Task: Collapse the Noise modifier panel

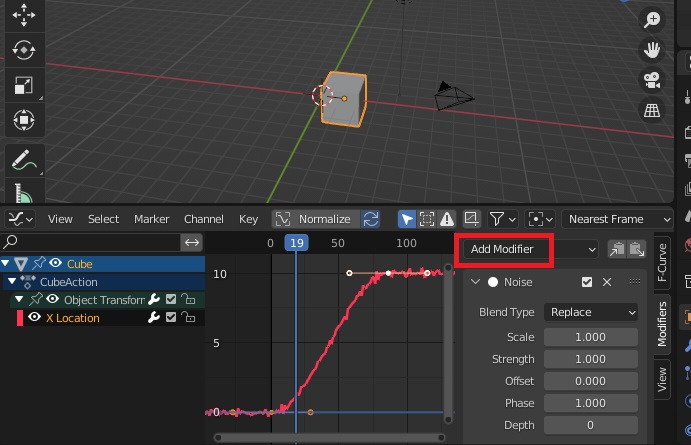Action: point(475,282)
